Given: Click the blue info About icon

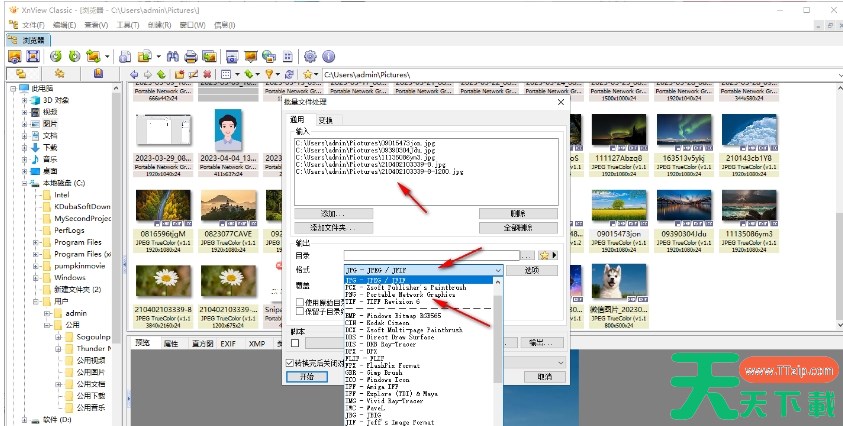Looking at the screenshot, I should [328, 56].
